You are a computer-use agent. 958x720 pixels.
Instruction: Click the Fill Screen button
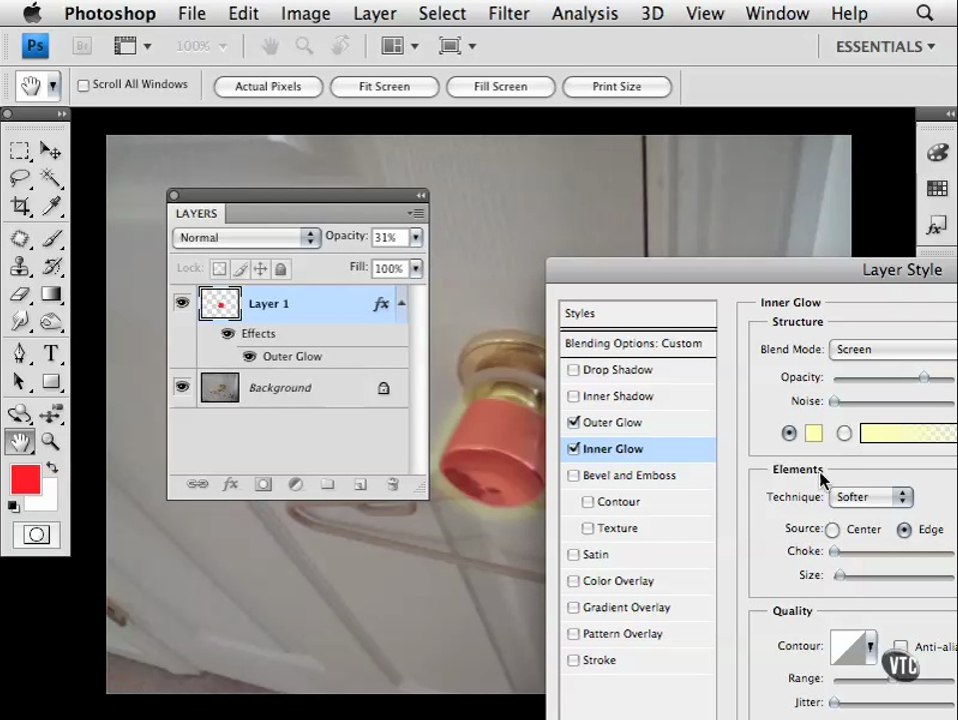[x=500, y=87]
